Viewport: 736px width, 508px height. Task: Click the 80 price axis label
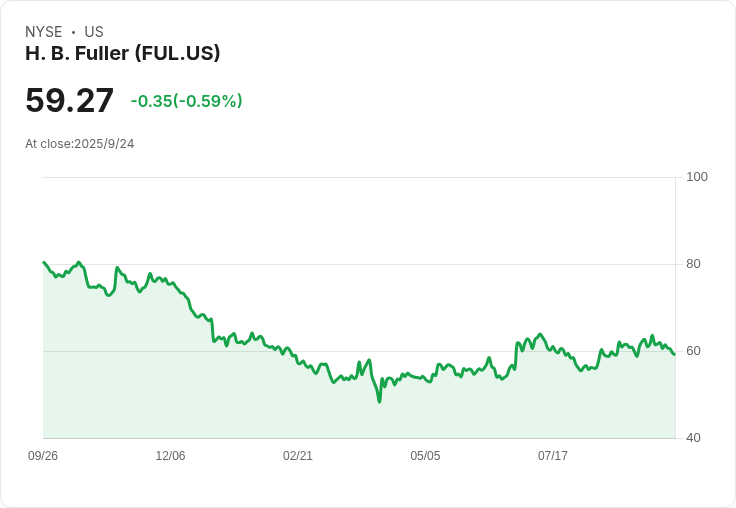tap(693, 264)
